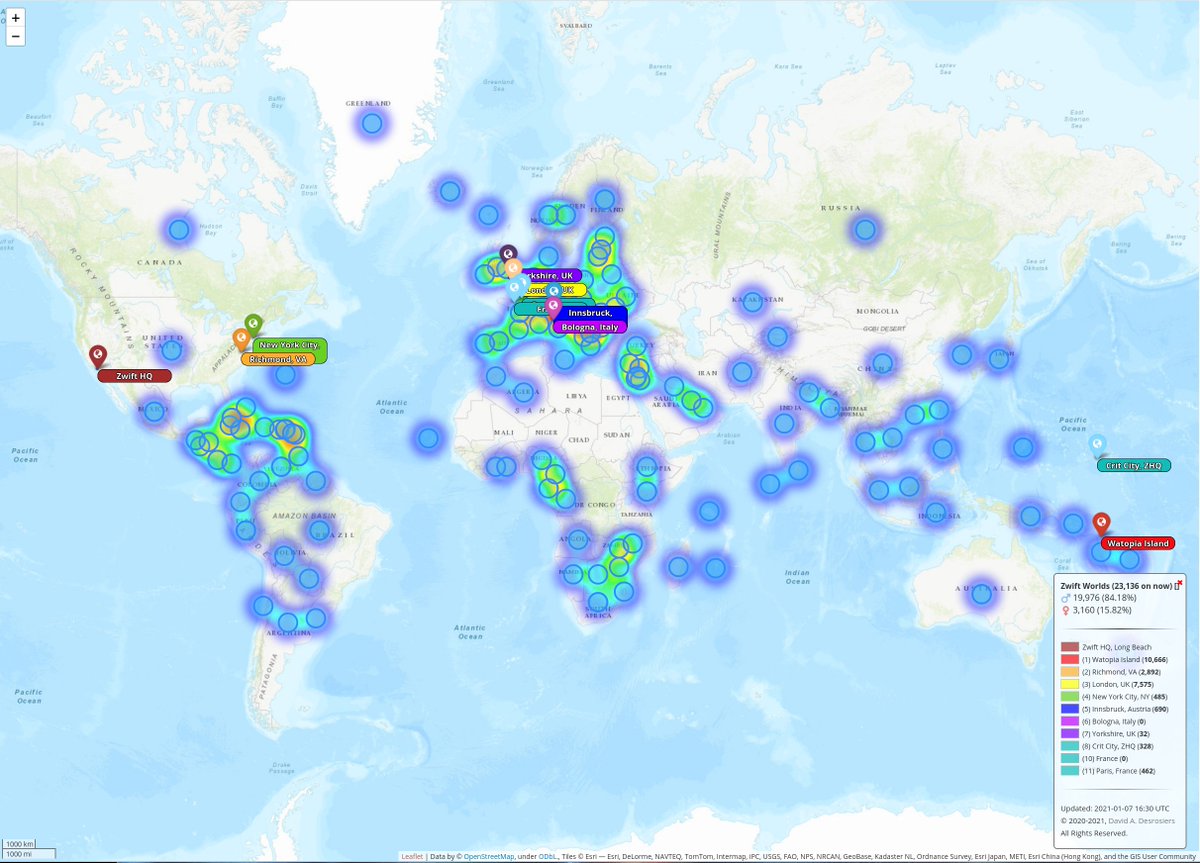Click the peach-orange pin over England
Screen dimensions: 1200x863
[513, 268]
